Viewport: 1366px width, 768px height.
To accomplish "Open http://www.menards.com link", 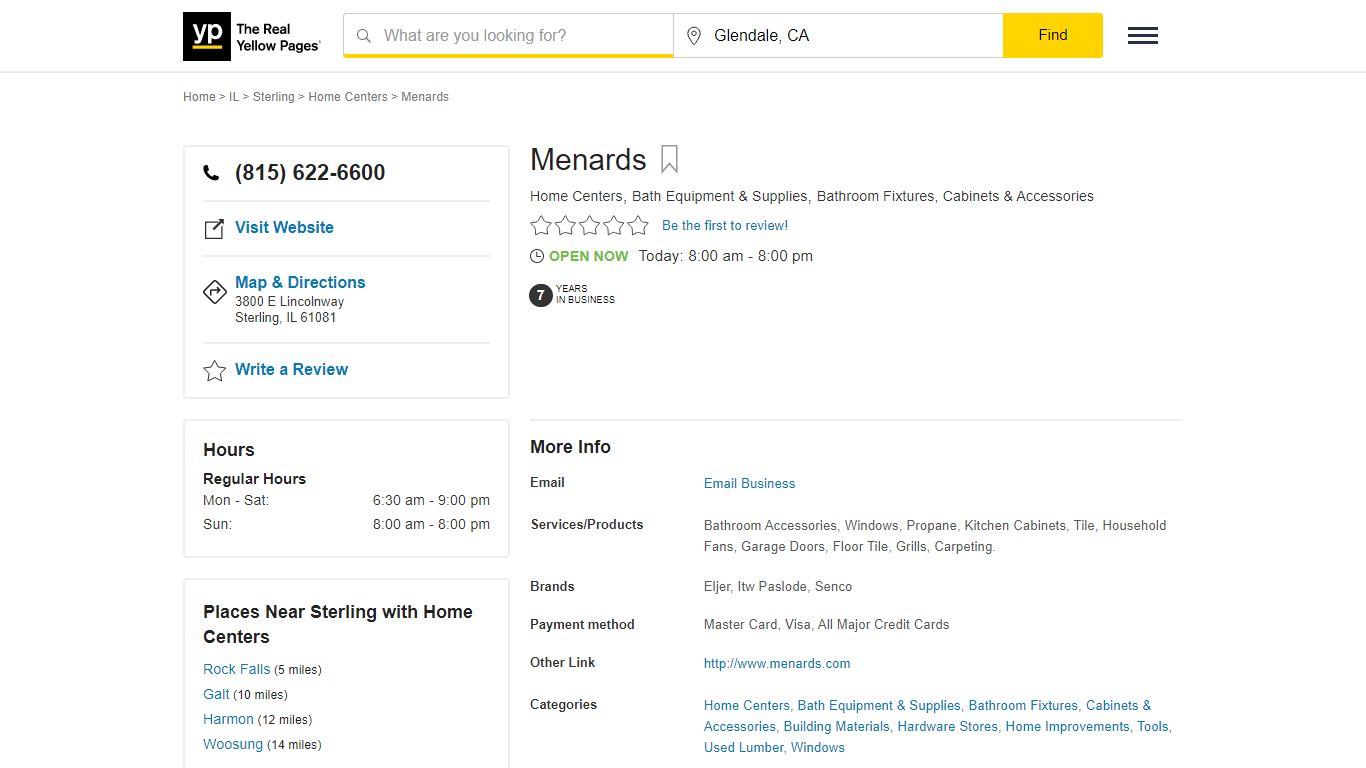I will [x=777, y=663].
